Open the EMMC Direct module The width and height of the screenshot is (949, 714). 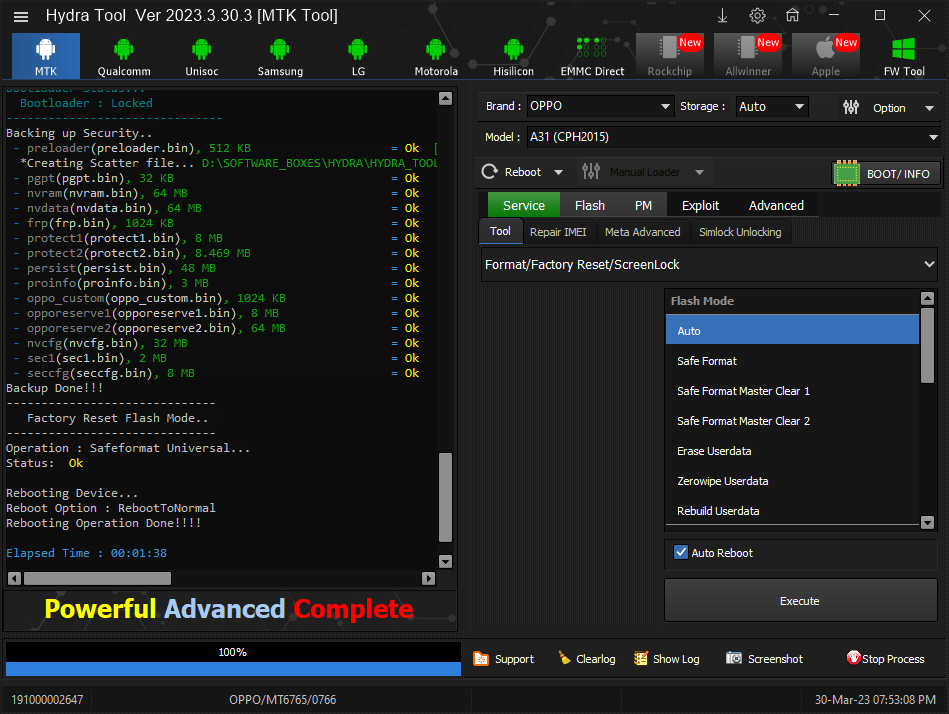(x=592, y=56)
